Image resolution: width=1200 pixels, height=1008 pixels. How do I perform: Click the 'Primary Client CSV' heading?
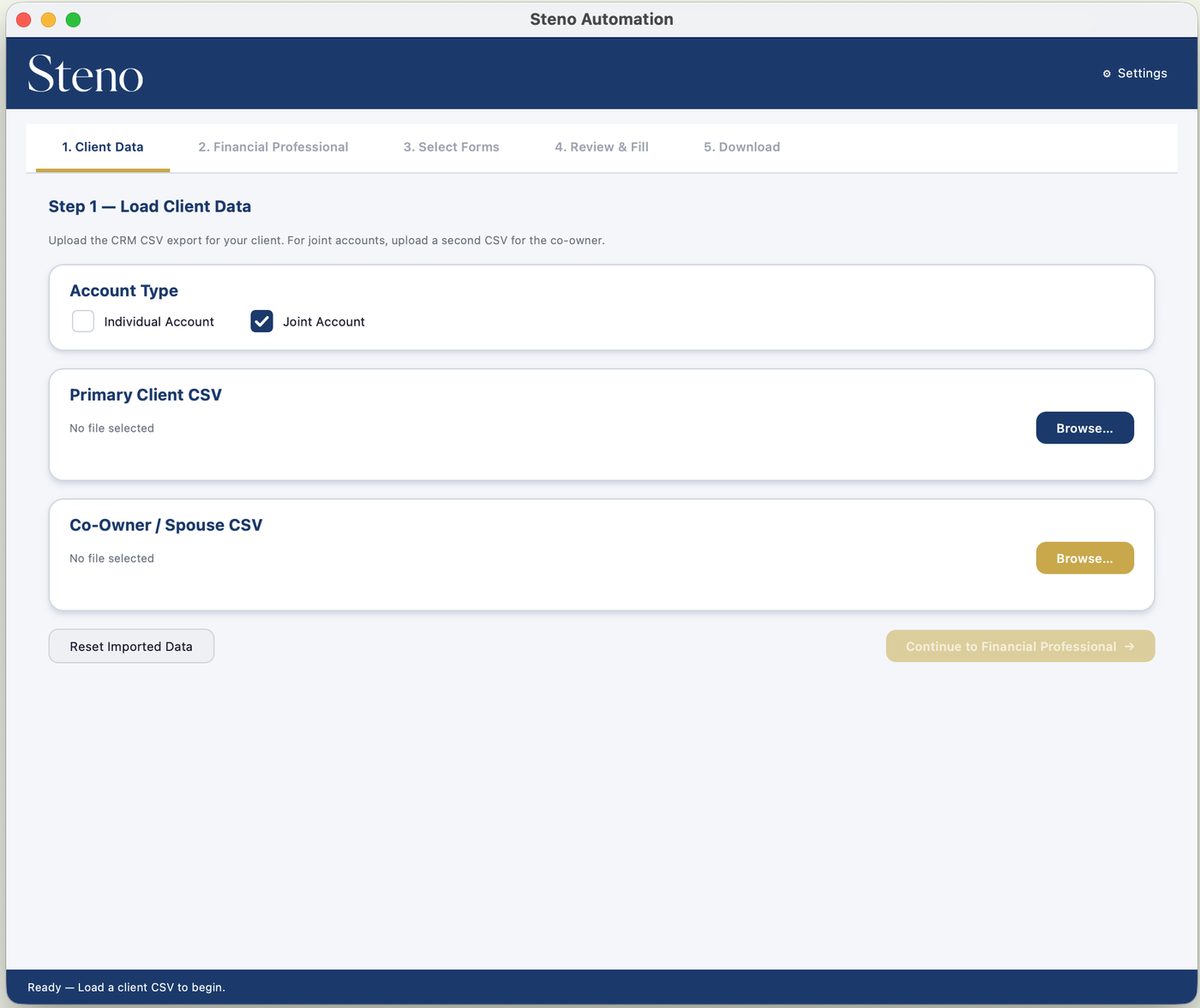pos(146,395)
